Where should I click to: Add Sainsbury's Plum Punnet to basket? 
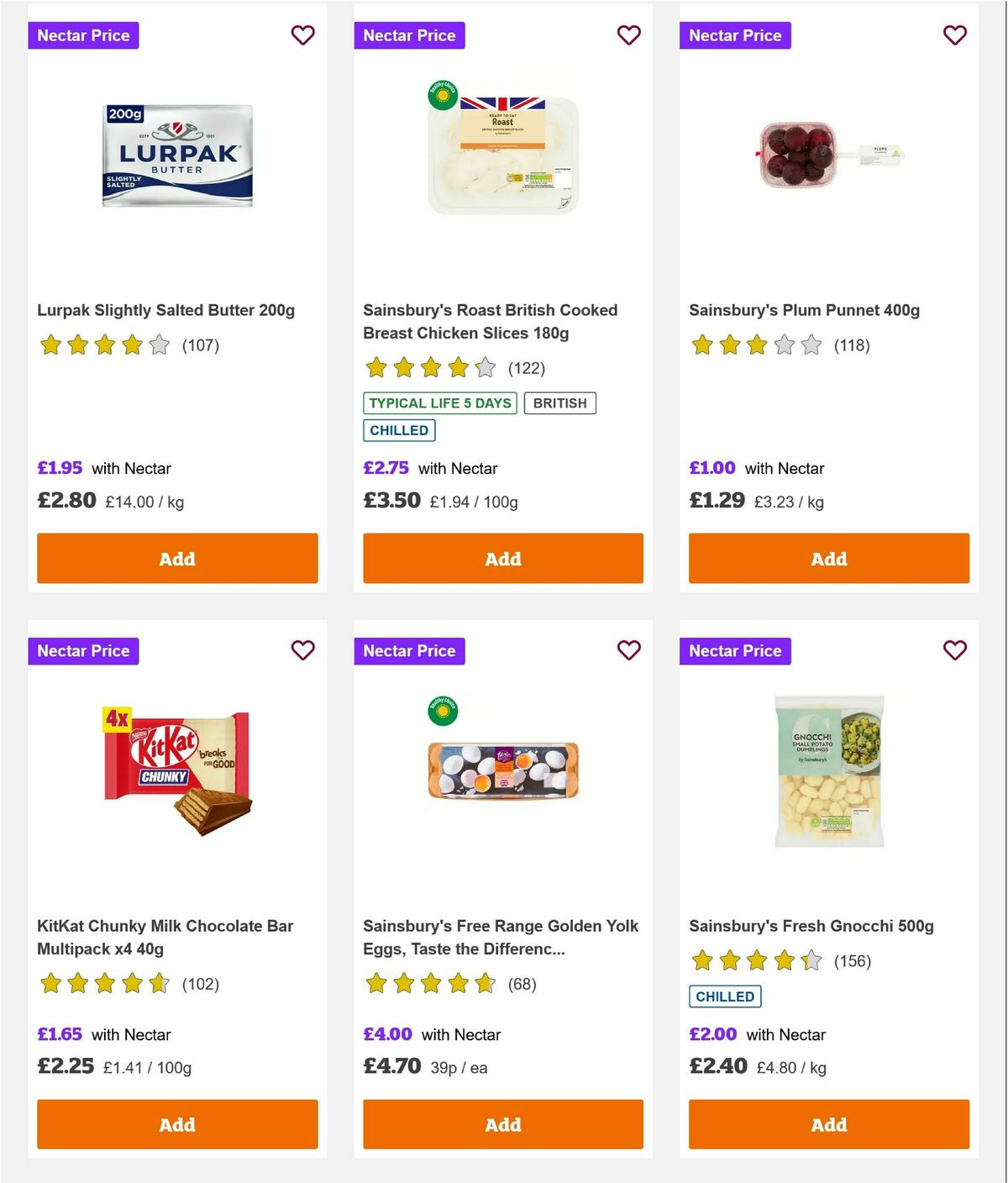click(828, 558)
